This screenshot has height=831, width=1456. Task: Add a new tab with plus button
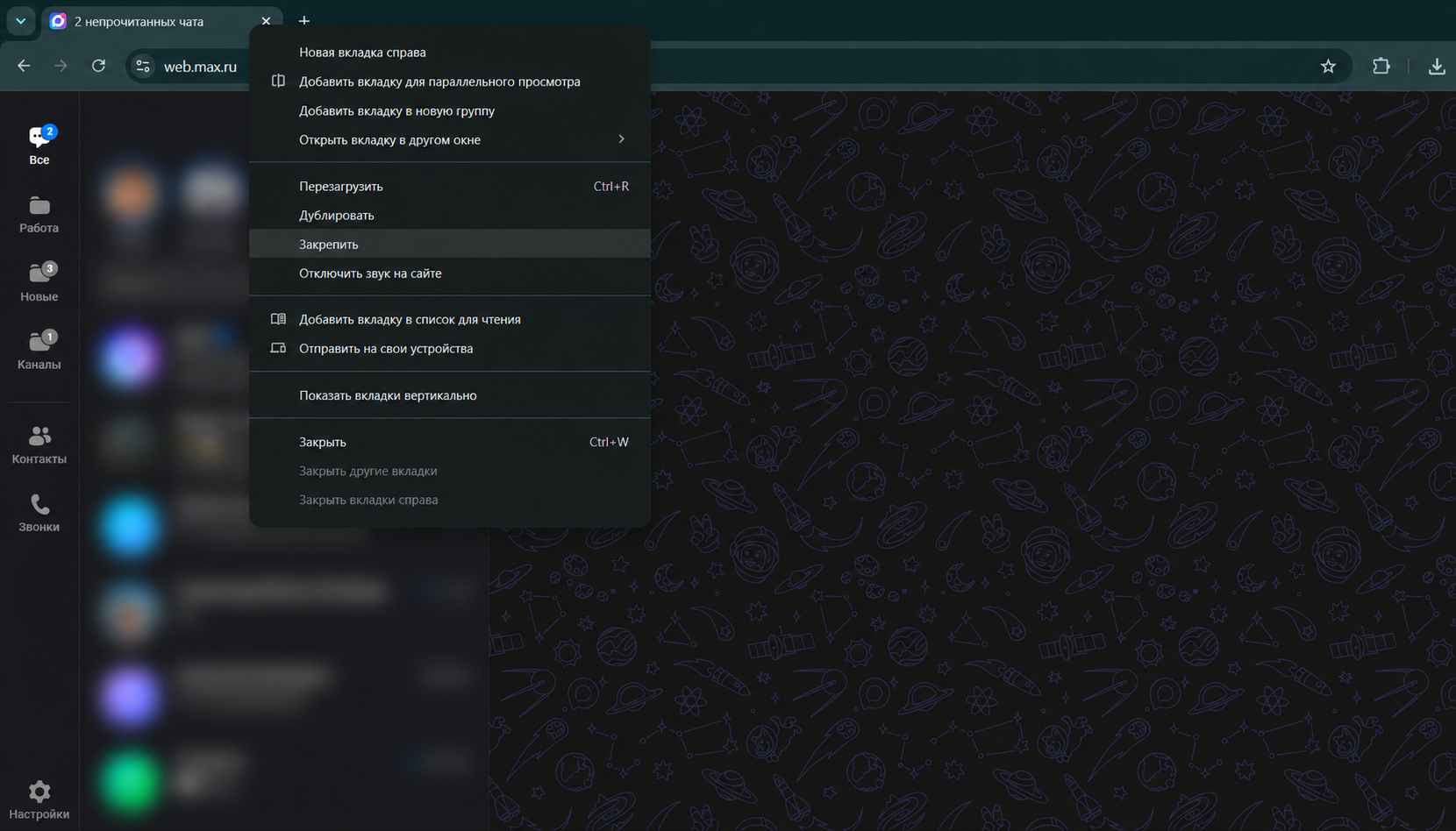[x=304, y=20]
